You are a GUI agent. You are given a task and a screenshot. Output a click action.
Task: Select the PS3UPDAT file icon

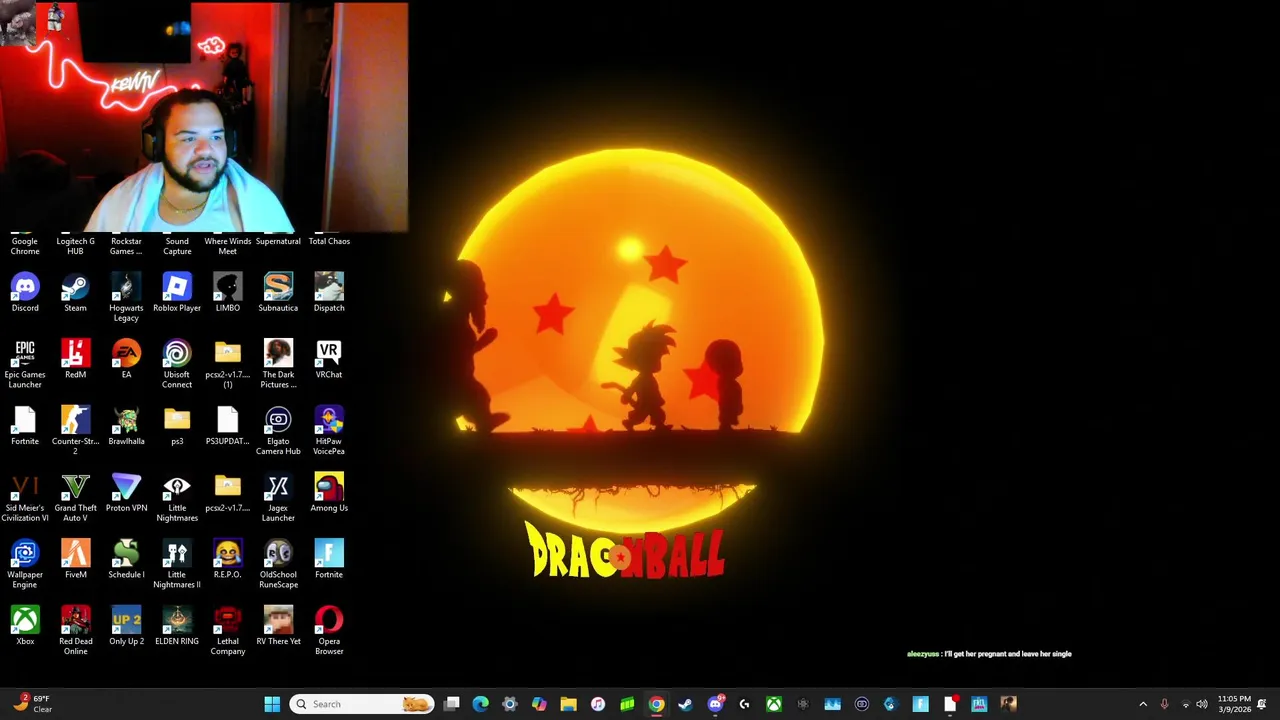coord(227,426)
